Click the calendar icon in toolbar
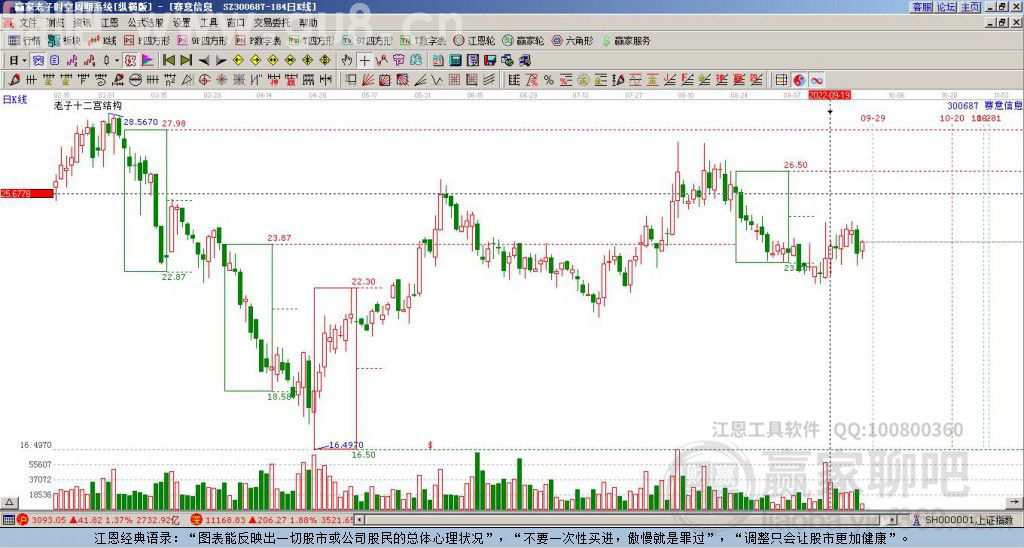This screenshot has width=1024, height=548. coord(438,61)
